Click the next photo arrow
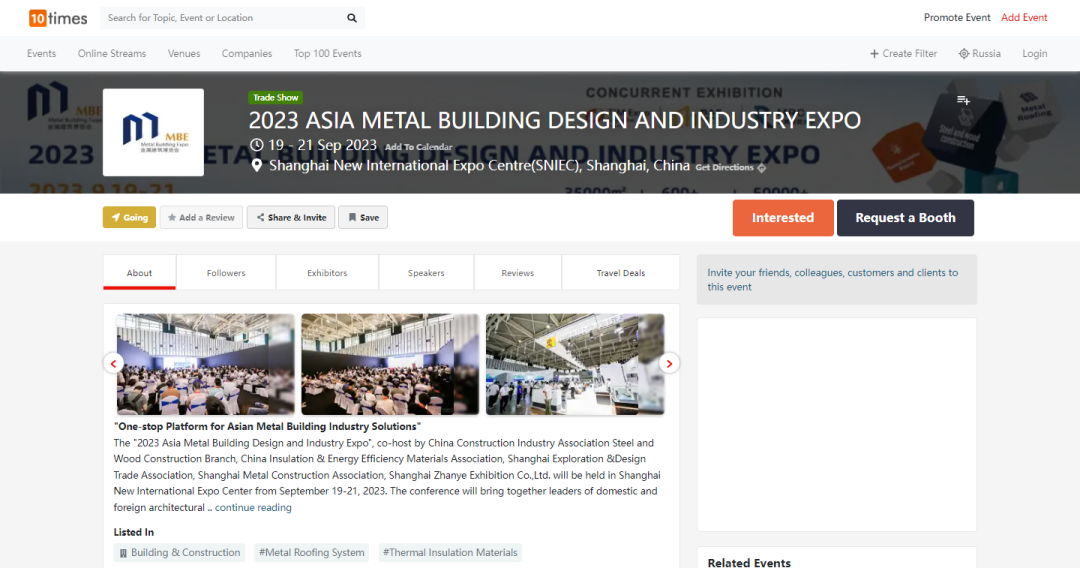Viewport: 1080px width, 568px height. pos(669,364)
